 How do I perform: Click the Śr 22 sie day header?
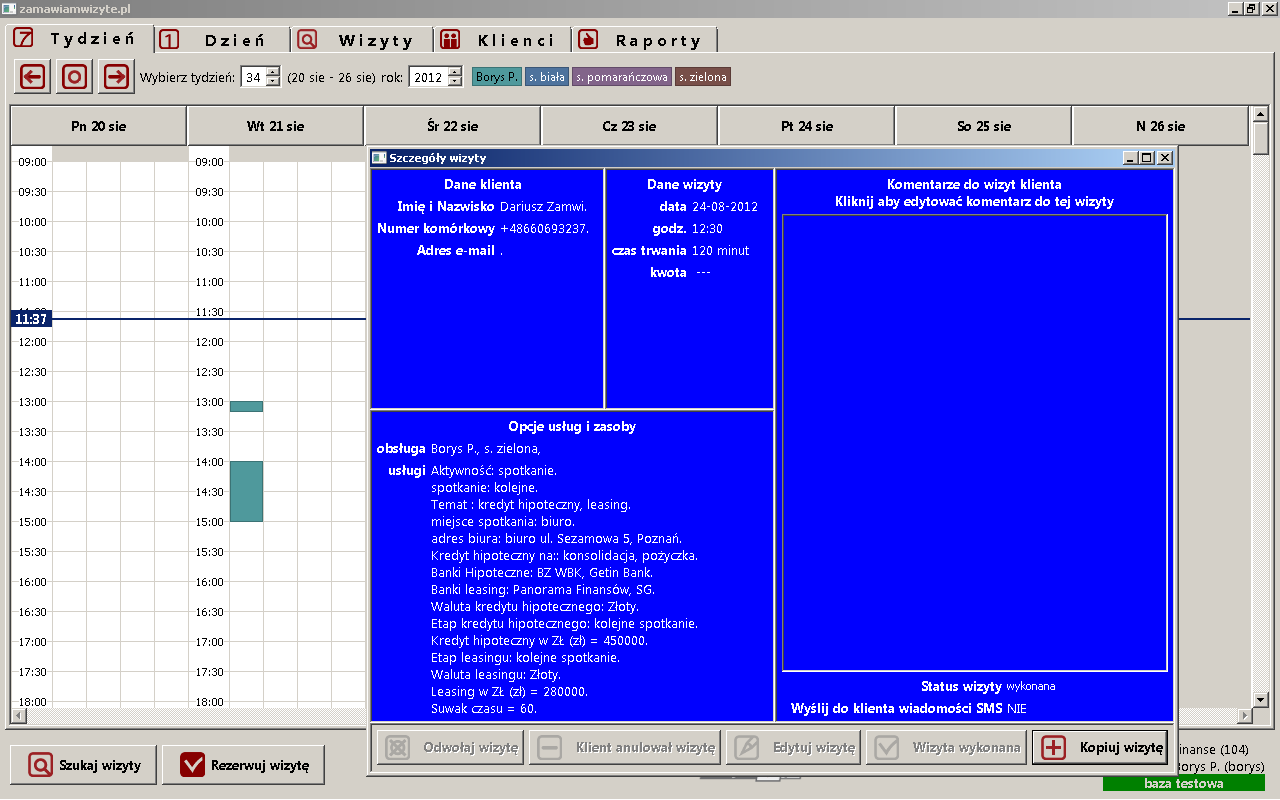pyautogui.click(x=452, y=126)
